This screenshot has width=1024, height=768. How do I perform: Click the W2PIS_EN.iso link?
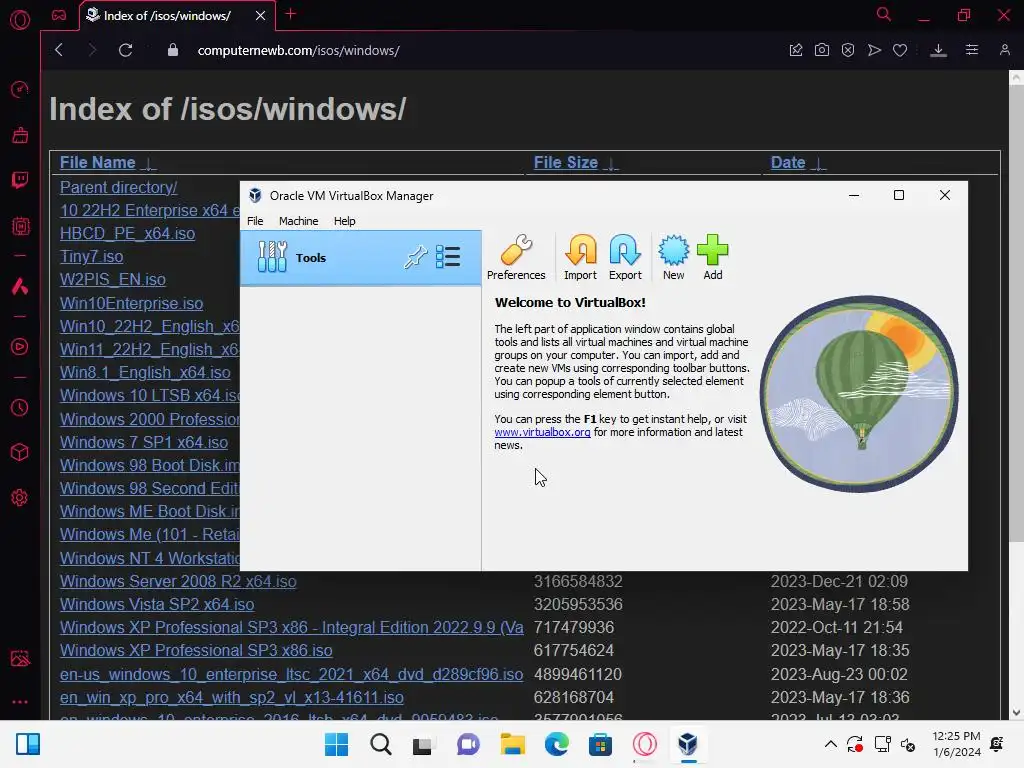point(113,280)
